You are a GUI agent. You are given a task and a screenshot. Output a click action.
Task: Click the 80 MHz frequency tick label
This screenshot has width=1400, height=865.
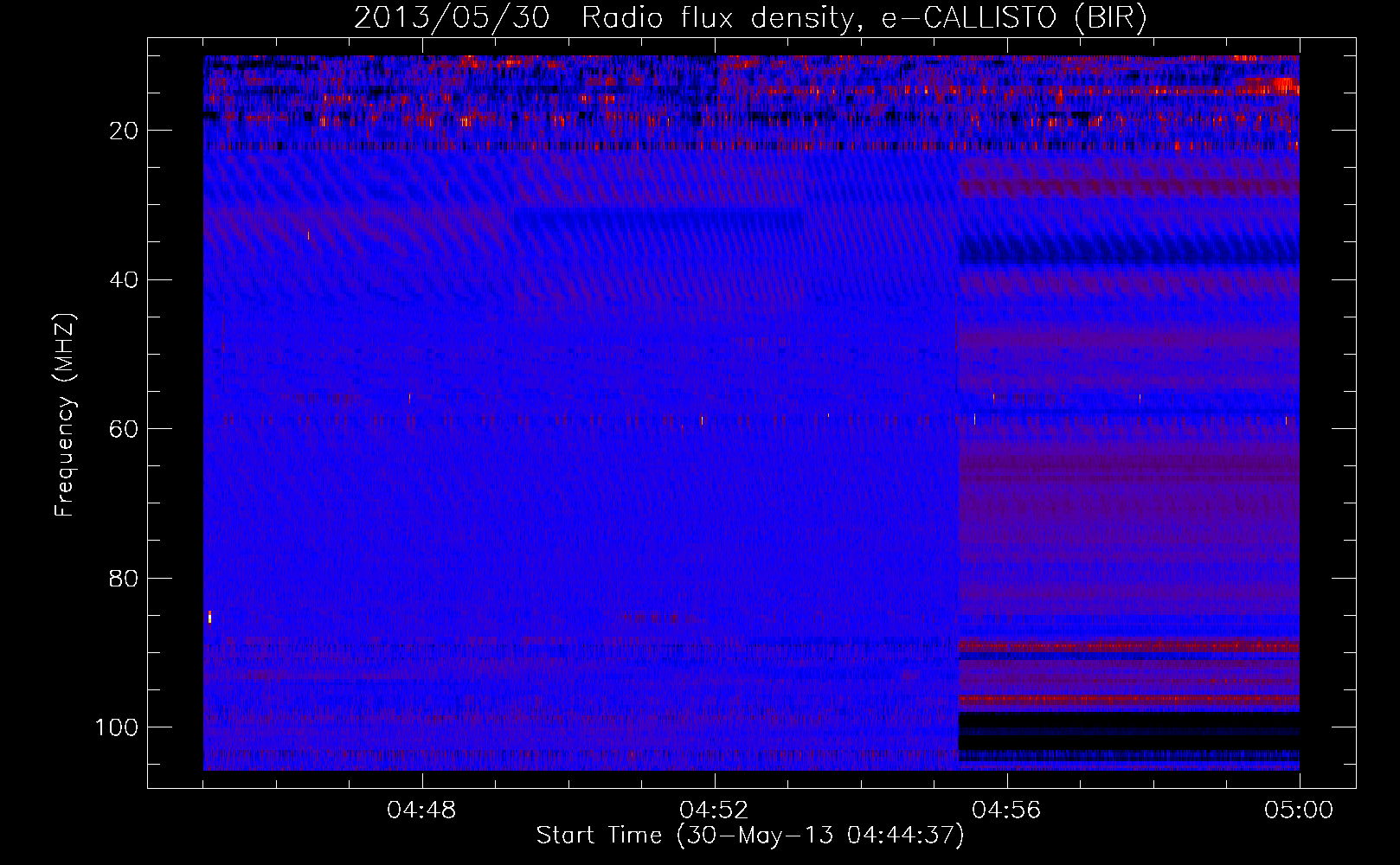coord(125,578)
